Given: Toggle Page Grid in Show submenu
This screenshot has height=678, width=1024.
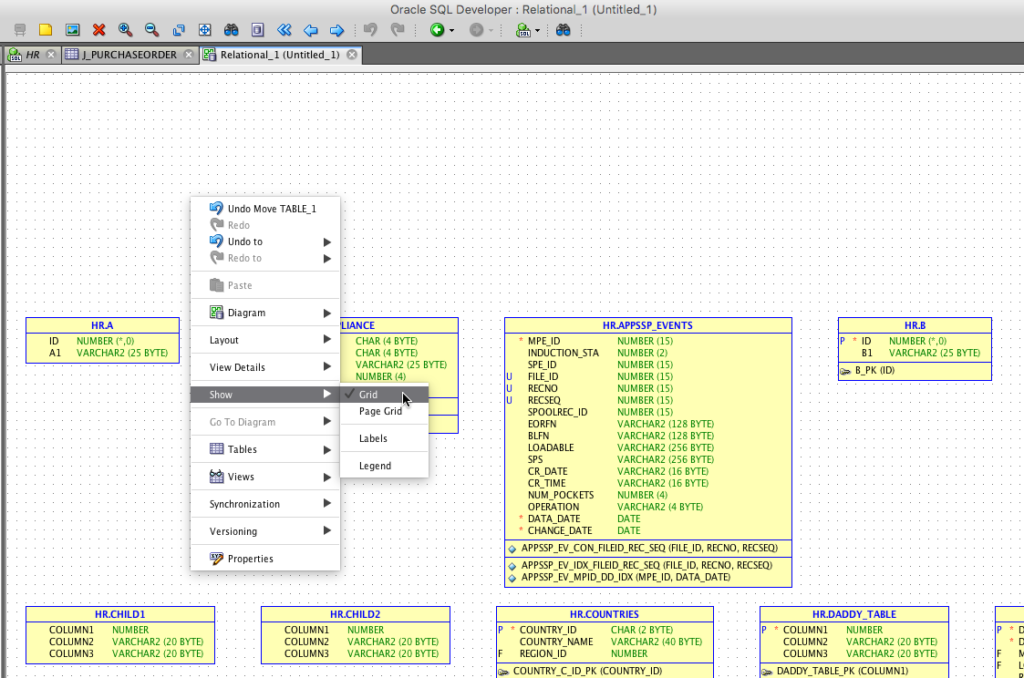Looking at the screenshot, I should [x=380, y=411].
